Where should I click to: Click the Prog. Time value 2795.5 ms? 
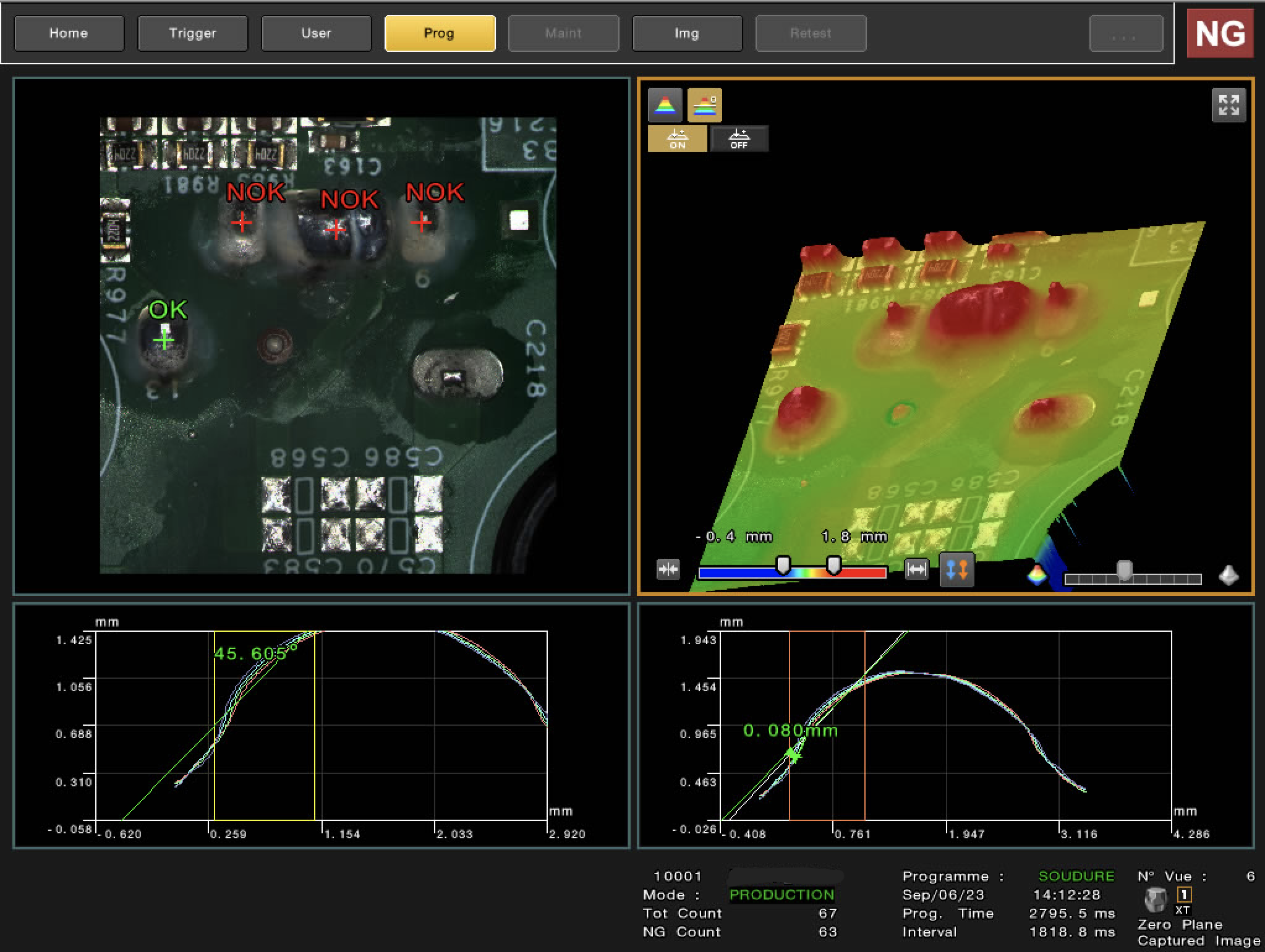click(x=1072, y=913)
